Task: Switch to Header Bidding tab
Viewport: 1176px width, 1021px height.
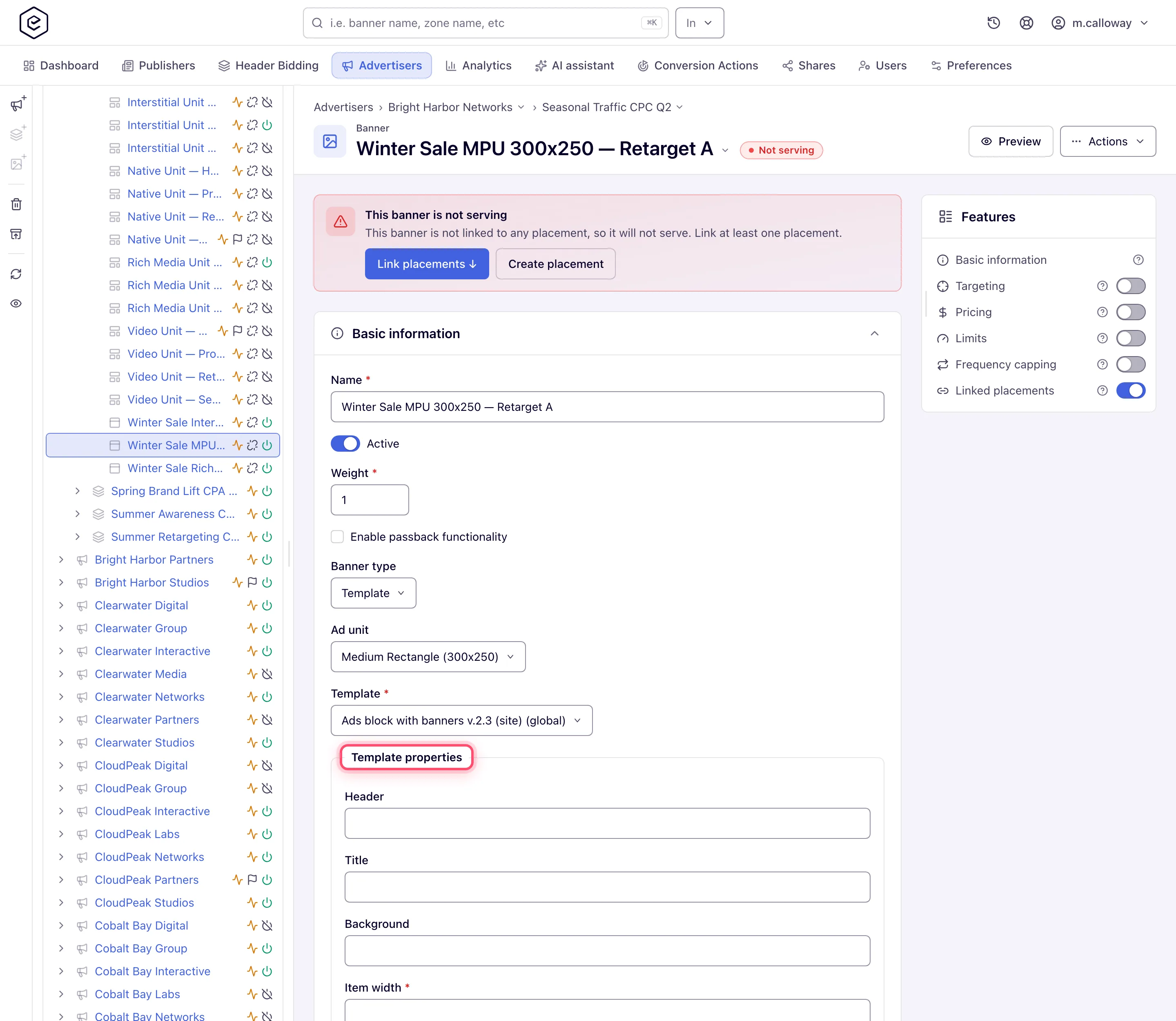Action: click(x=268, y=65)
